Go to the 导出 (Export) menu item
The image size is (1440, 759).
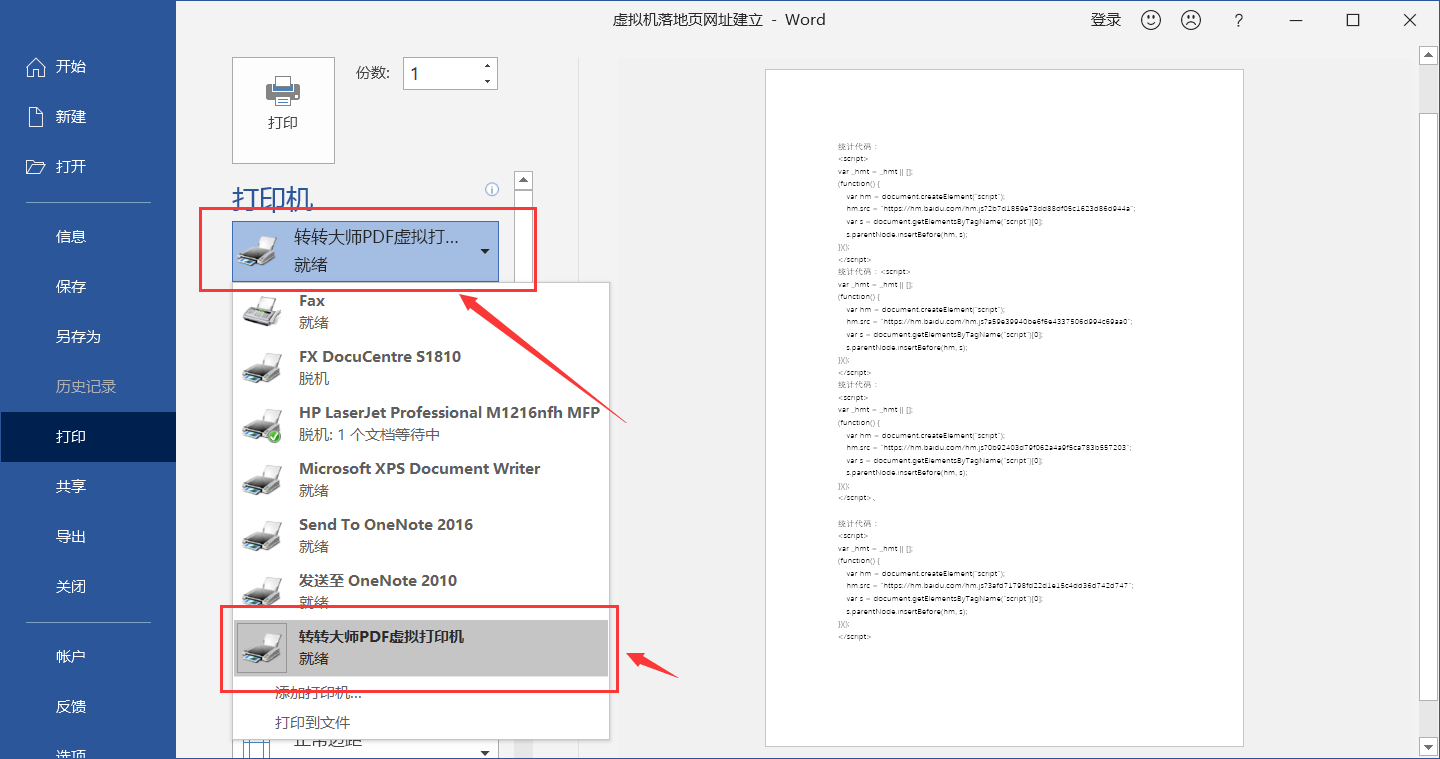point(70,537)
